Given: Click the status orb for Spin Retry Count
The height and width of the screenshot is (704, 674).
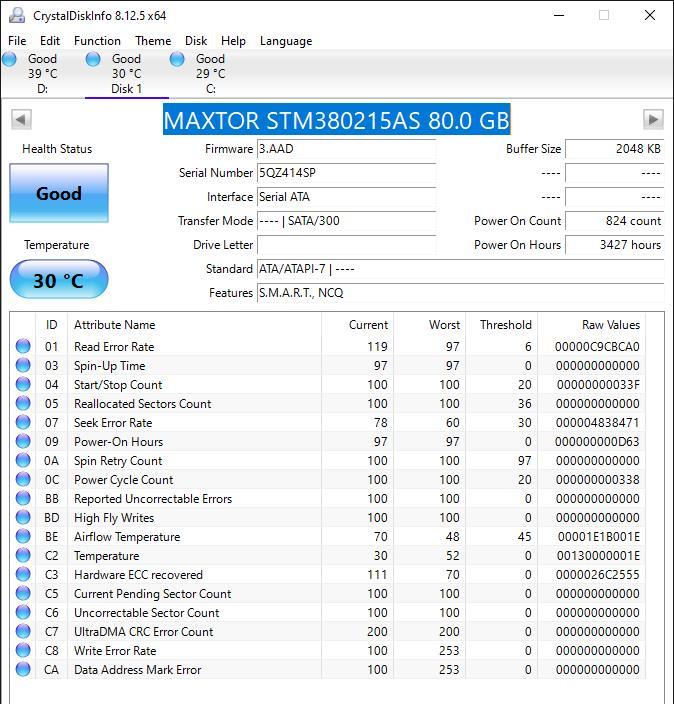Looking at the screenshot, I should [23, 460].
